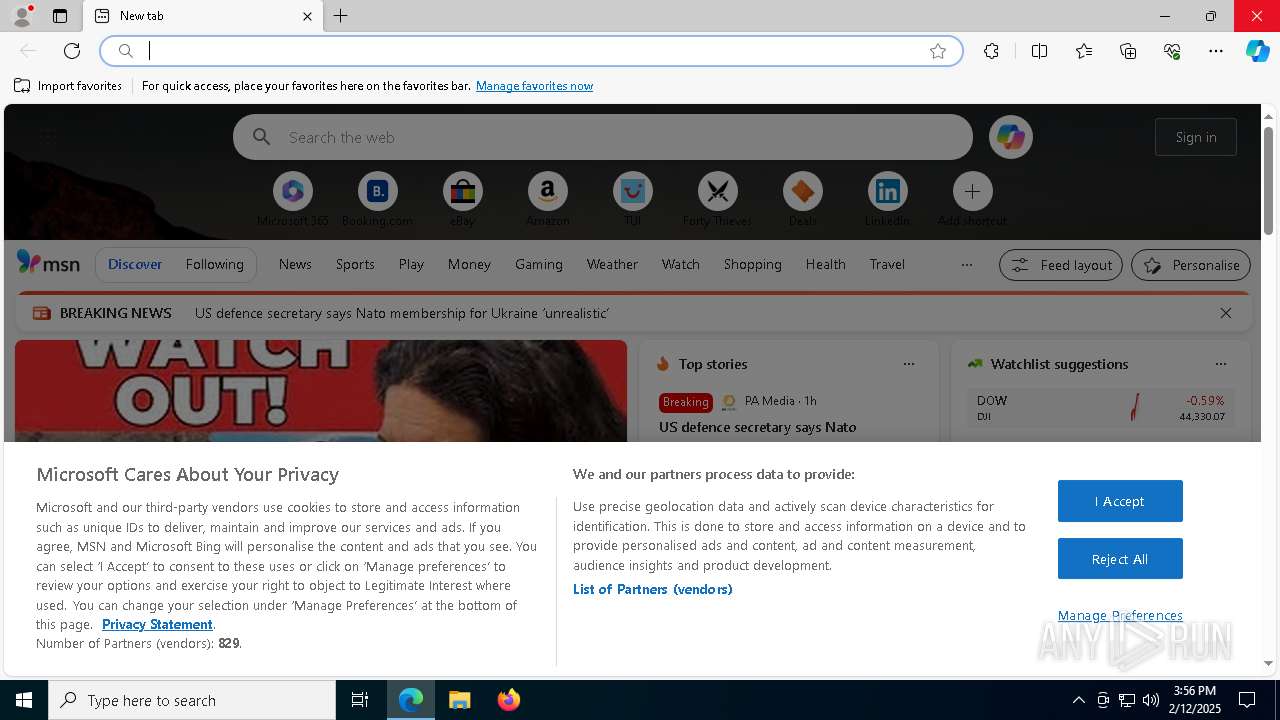Launch Firefox from taskbar
The width and height of the screenshot is (1280, 720).
point(508,700)
